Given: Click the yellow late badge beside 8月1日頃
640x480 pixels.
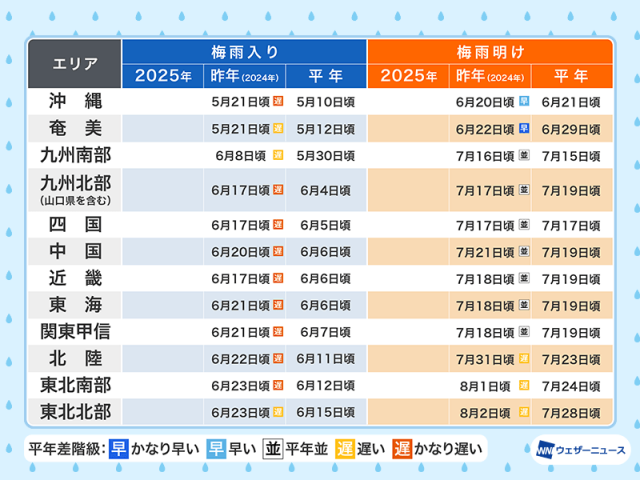Looking at the screenshot, I should [524, 385].
